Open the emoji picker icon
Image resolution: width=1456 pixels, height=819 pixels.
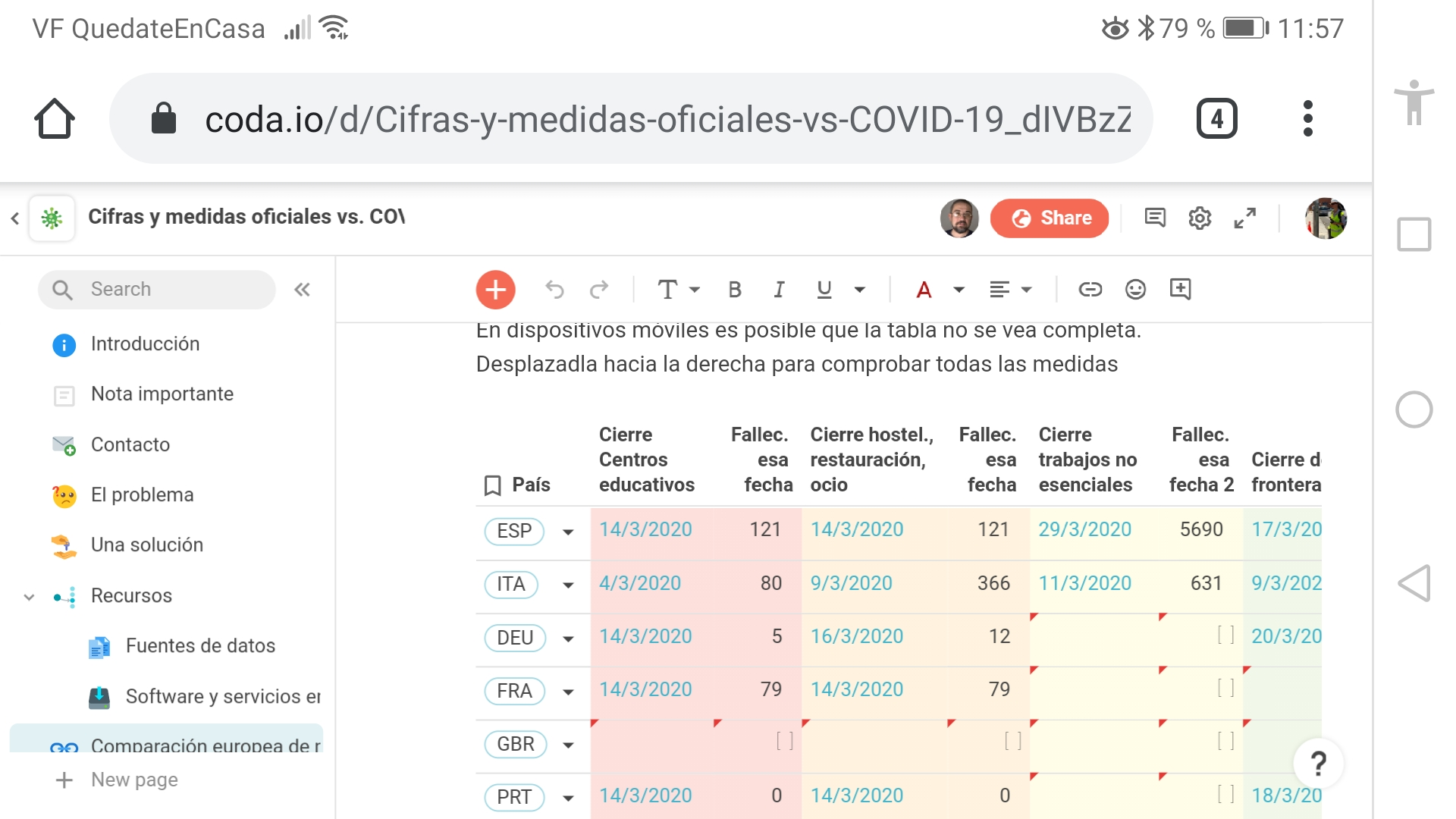pos(1135,290)
